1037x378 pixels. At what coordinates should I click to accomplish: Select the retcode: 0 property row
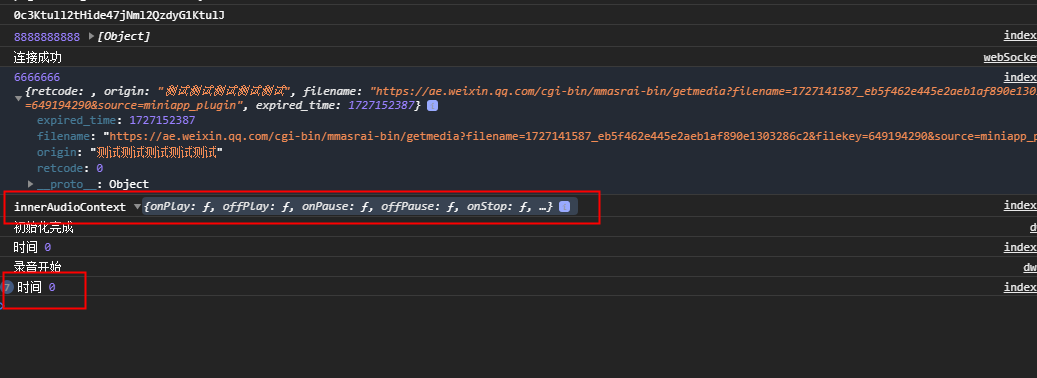coord(70,168)
